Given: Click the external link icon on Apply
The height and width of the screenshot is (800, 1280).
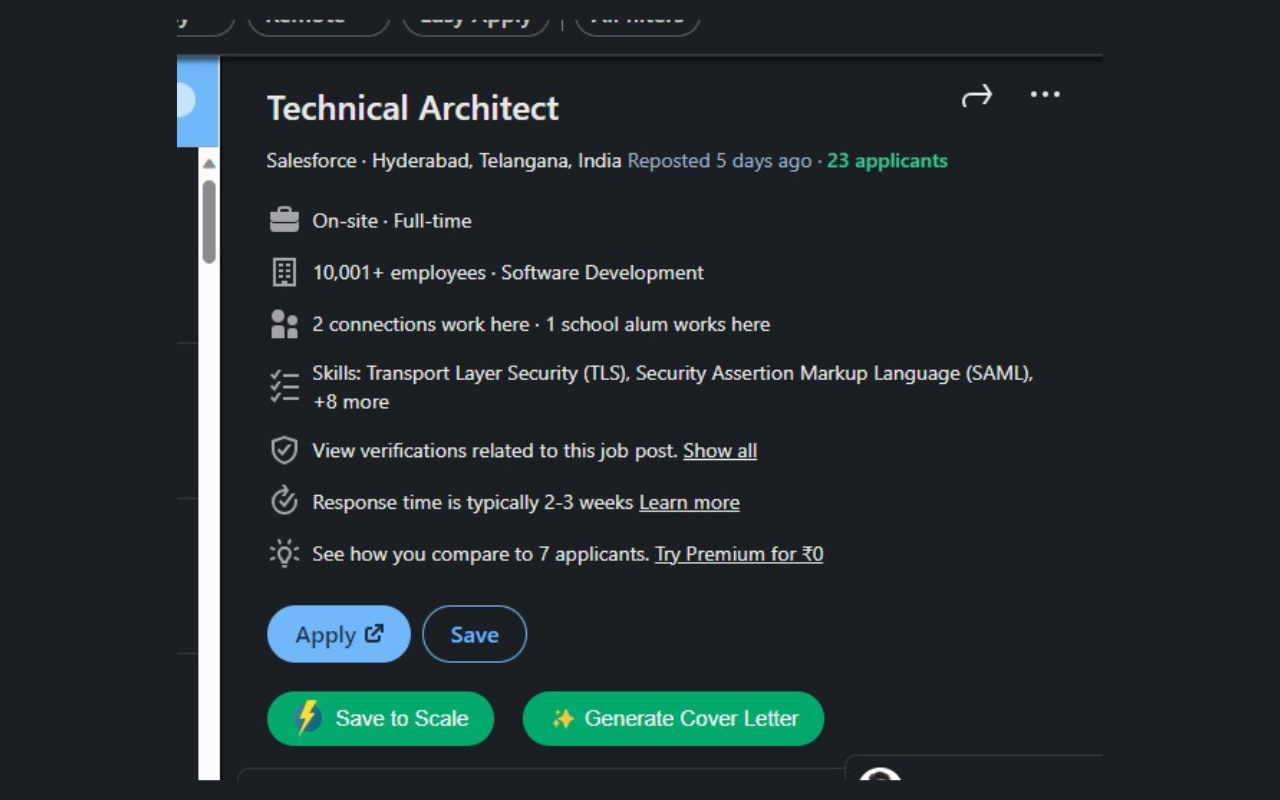Looking at the screenshot, I should pos(374,633).
